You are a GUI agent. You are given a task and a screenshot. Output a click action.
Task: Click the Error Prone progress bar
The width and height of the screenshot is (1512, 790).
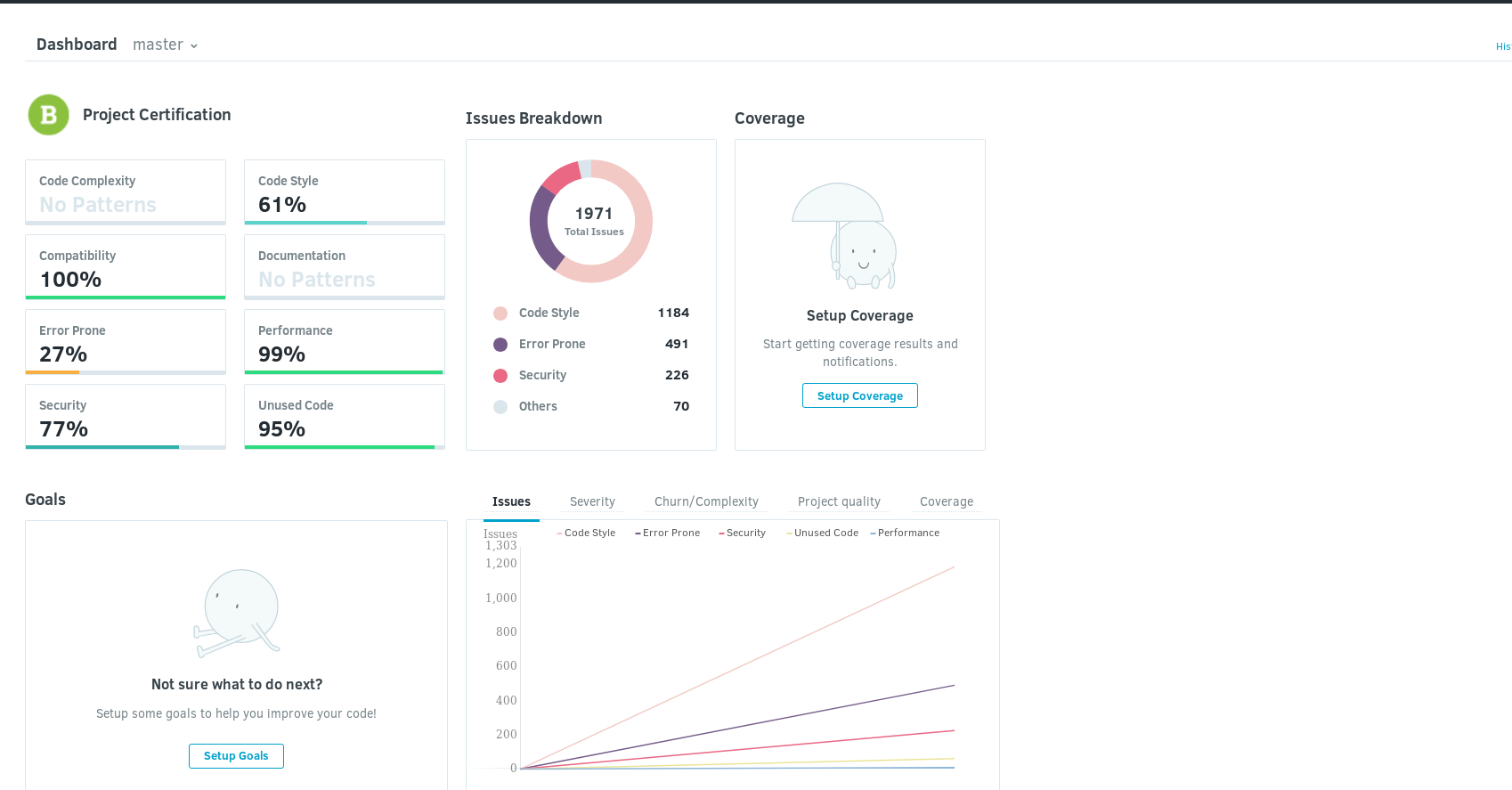126,372
